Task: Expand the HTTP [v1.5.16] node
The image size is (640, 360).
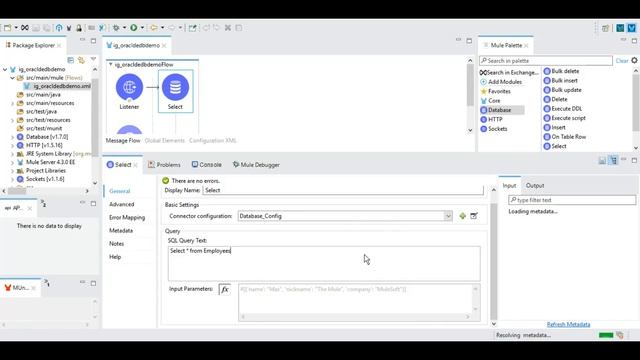Action: [12, 145]
